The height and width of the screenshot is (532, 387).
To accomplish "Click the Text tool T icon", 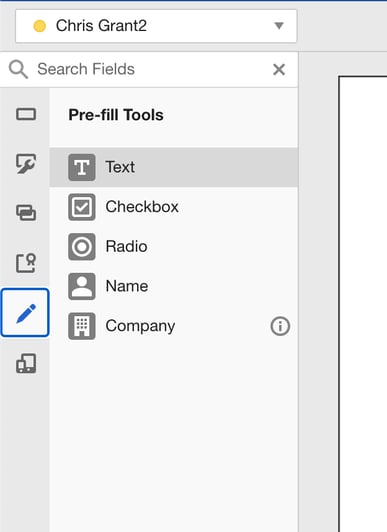I will (82, 167).
